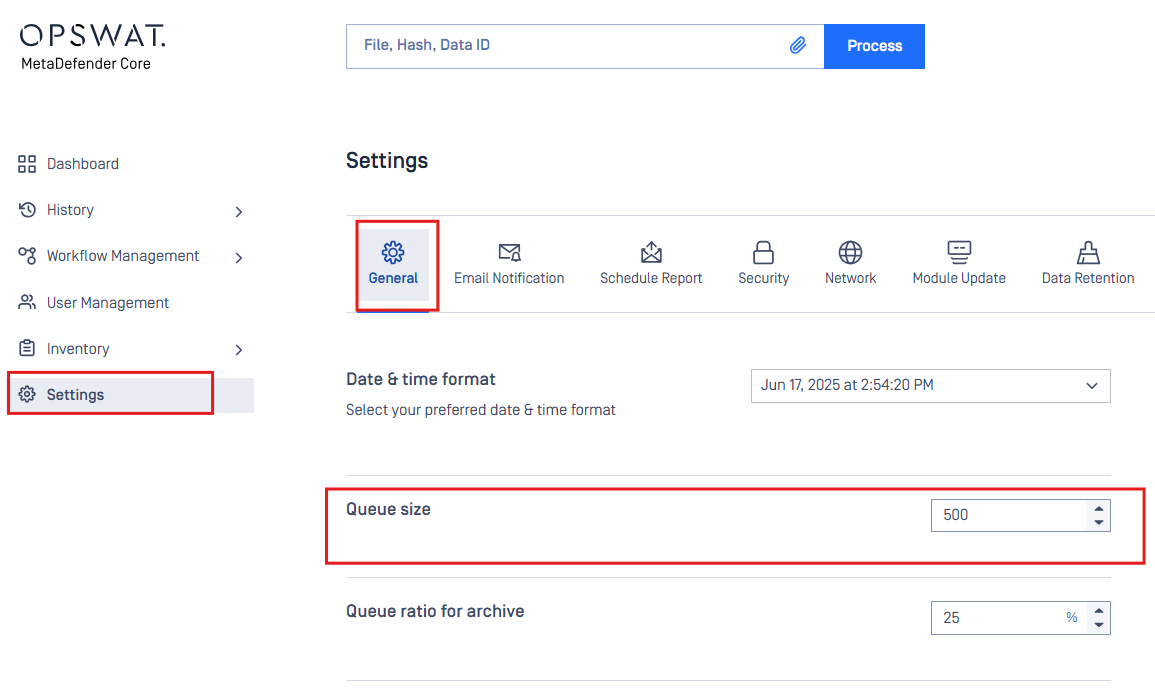This screenshot has width=1155, height=697.
Task: Open the Dashboard grid icon
Action: (x=27, y=164)
